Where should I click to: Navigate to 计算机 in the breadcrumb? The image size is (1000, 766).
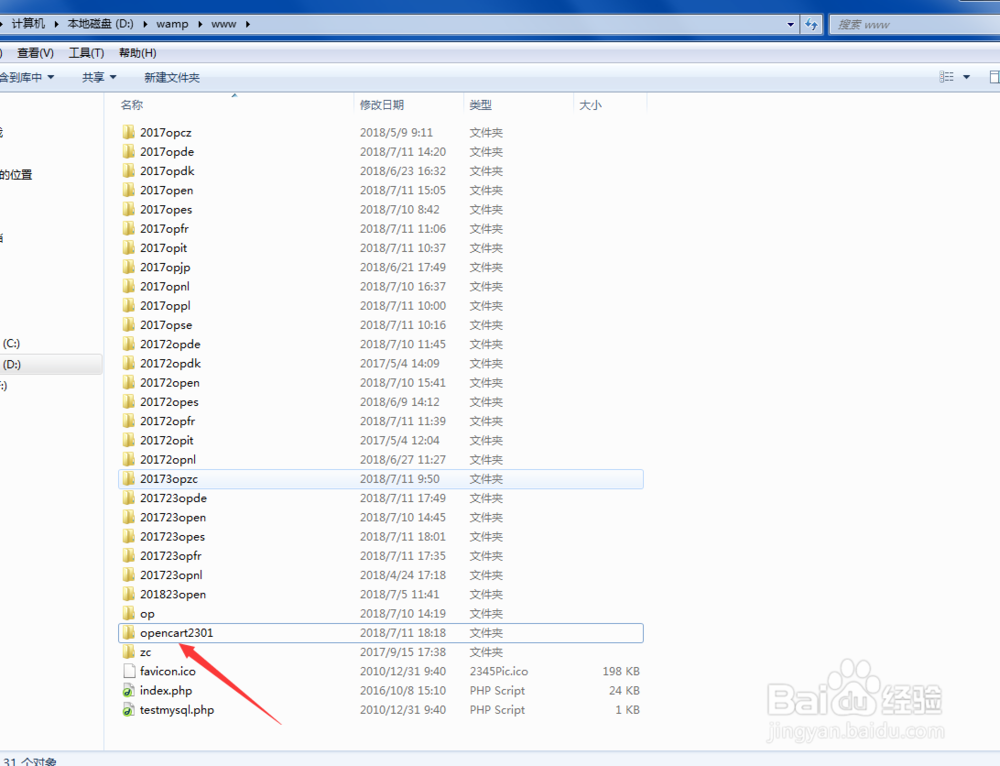tap(28, 24)
